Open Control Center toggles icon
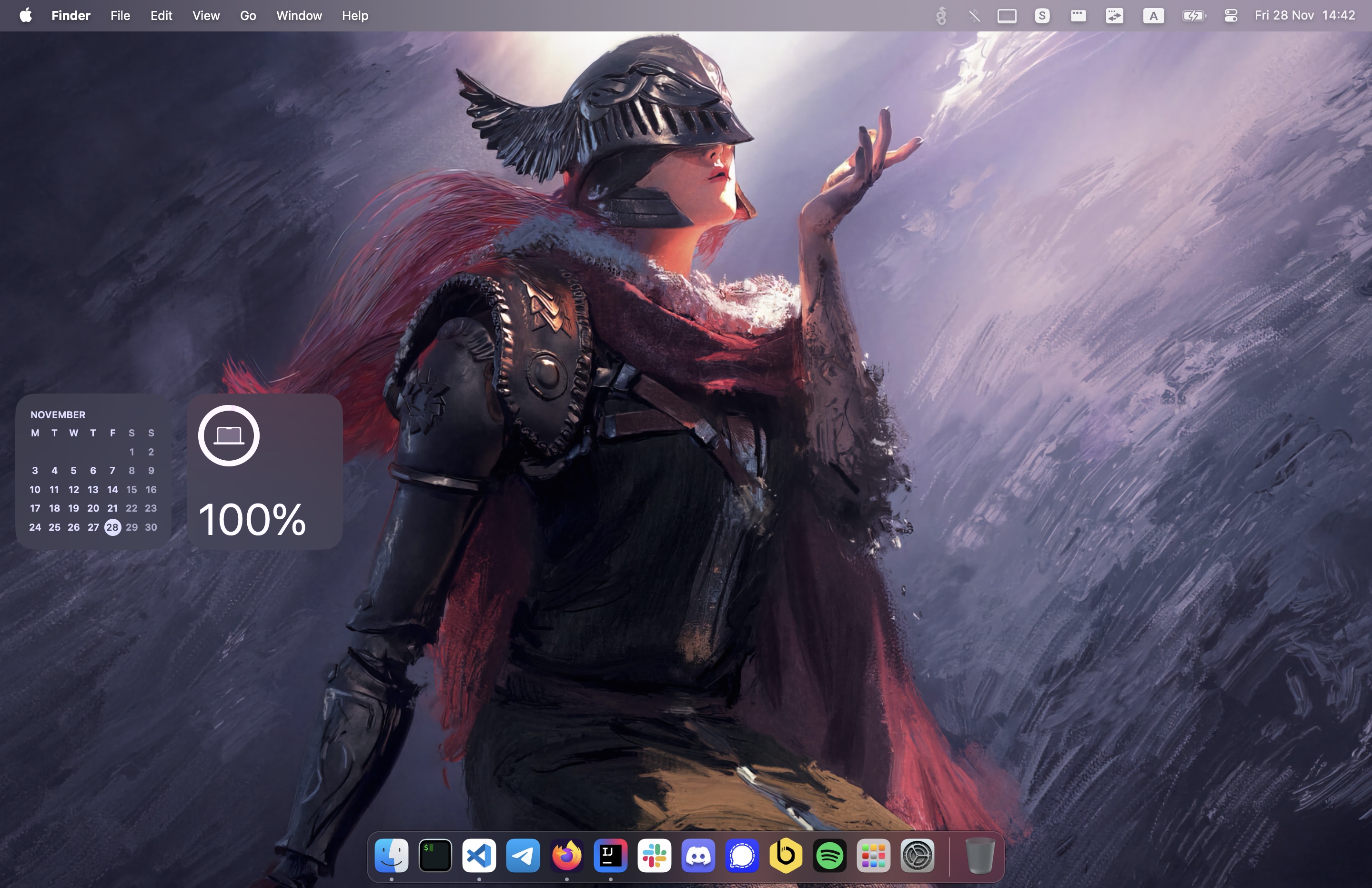Screen dimensions: 1372x888 pyautogui.click(x=1231, y=16)
